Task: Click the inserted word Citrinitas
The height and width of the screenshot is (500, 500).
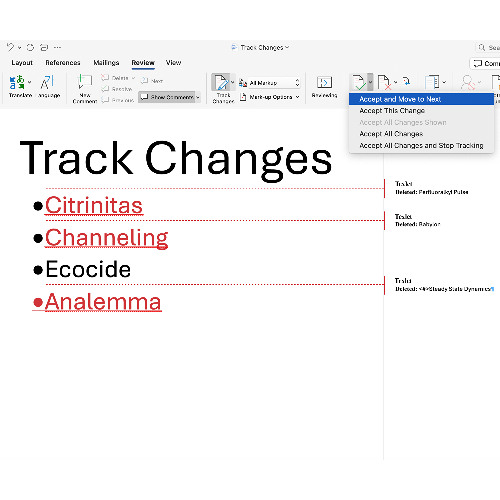Action: click(94, 205)
